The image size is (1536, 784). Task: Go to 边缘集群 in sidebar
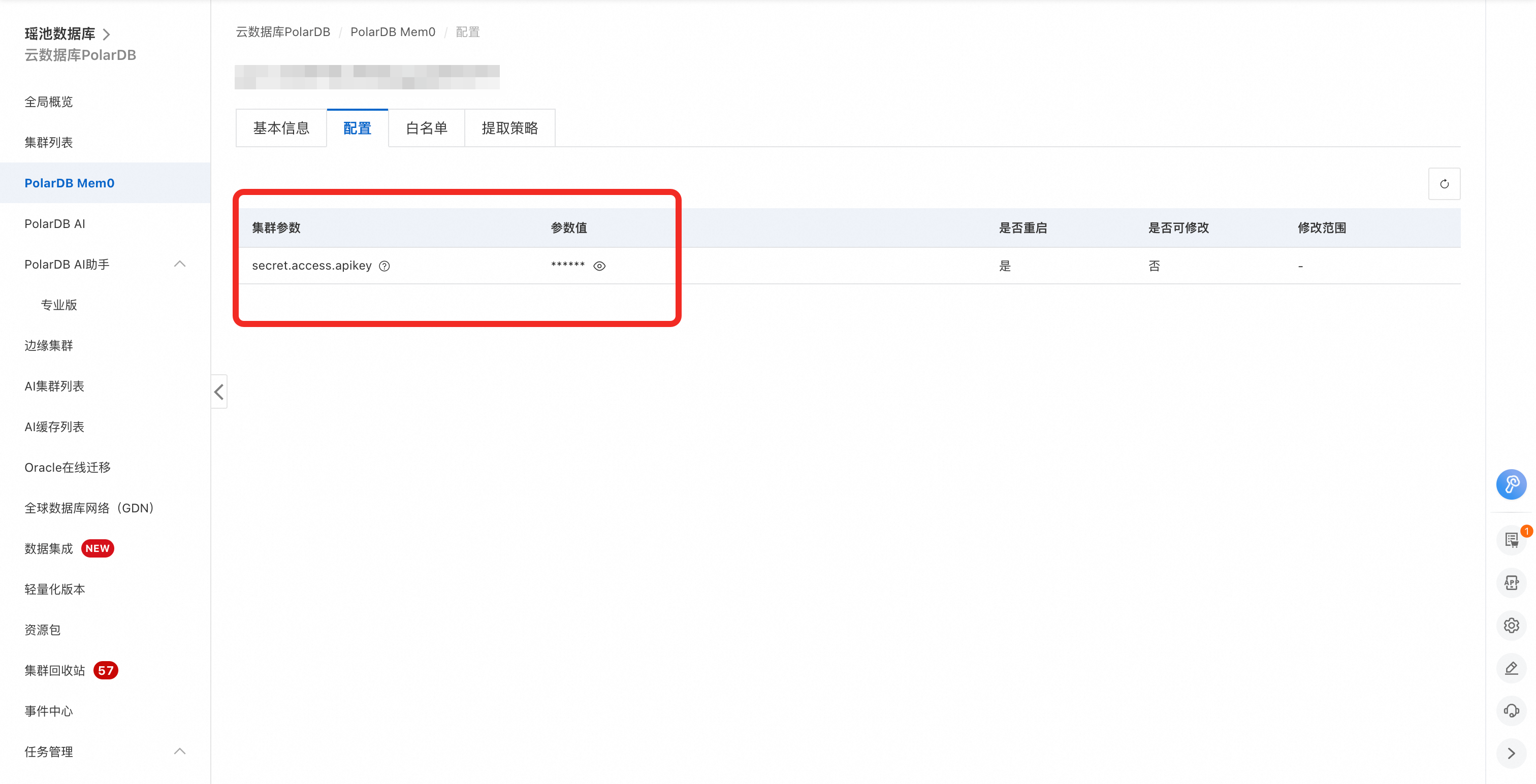click(x=48, y=345)
